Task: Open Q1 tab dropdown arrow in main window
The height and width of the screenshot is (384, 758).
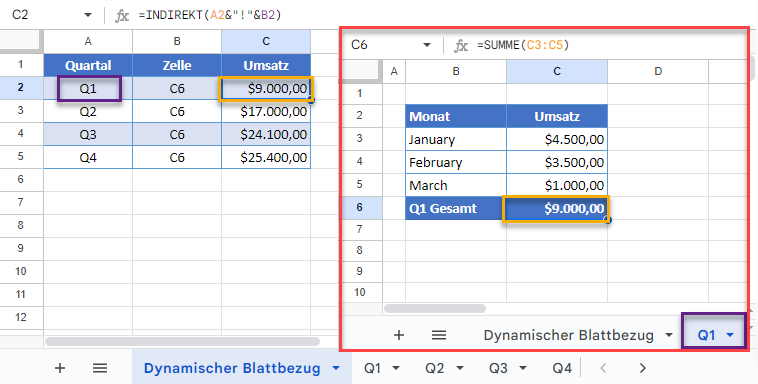Action: tap(395, 368)
